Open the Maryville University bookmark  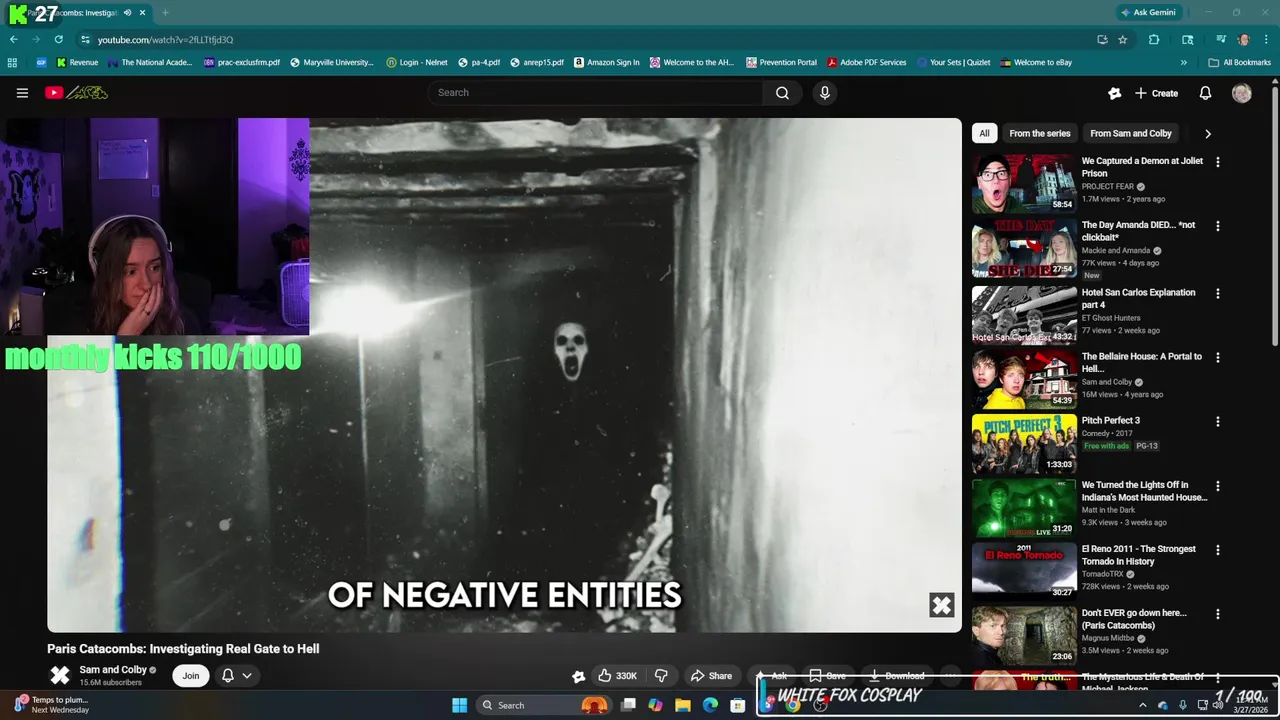coord(331,62)
